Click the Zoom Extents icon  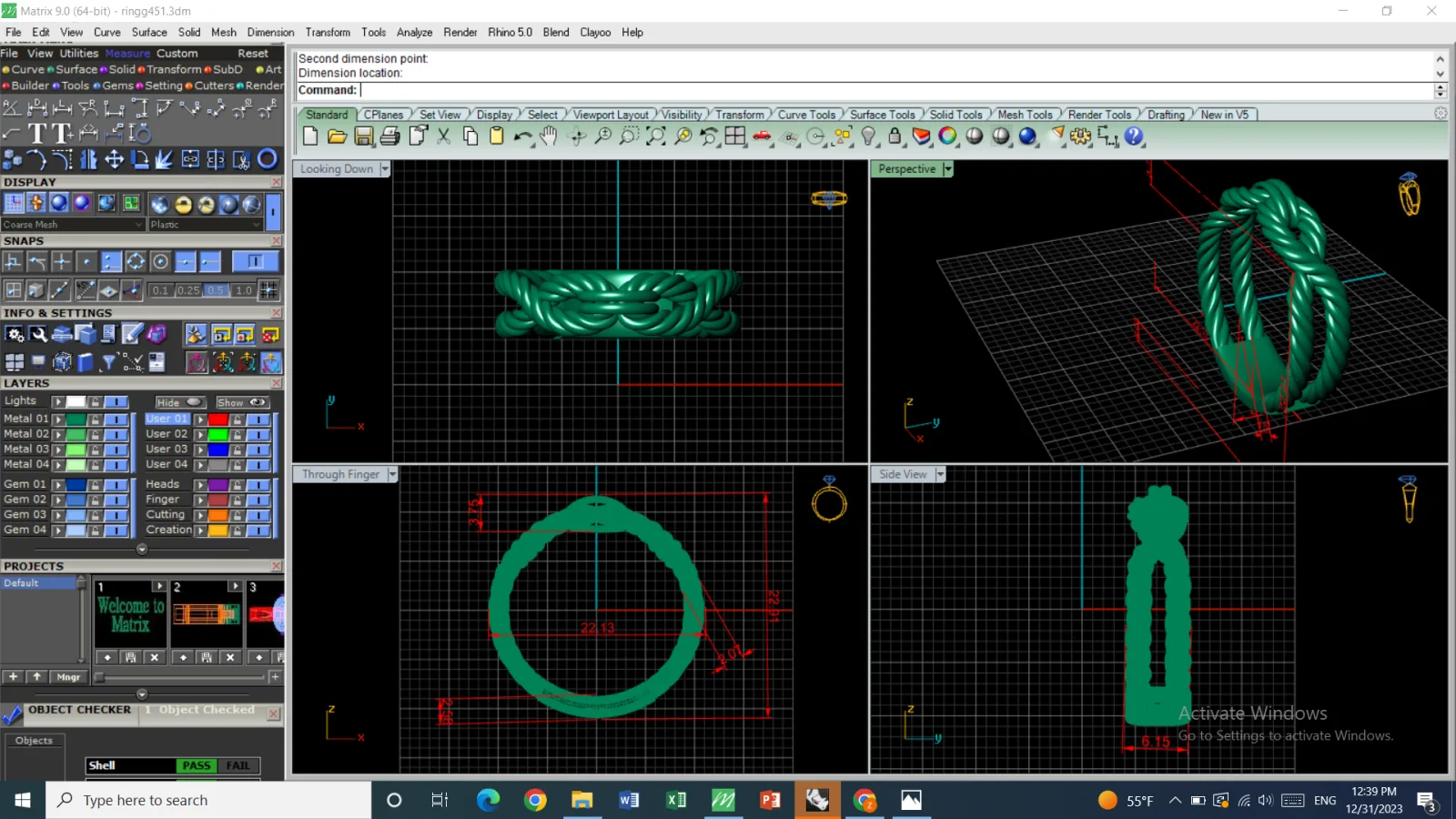655,136
